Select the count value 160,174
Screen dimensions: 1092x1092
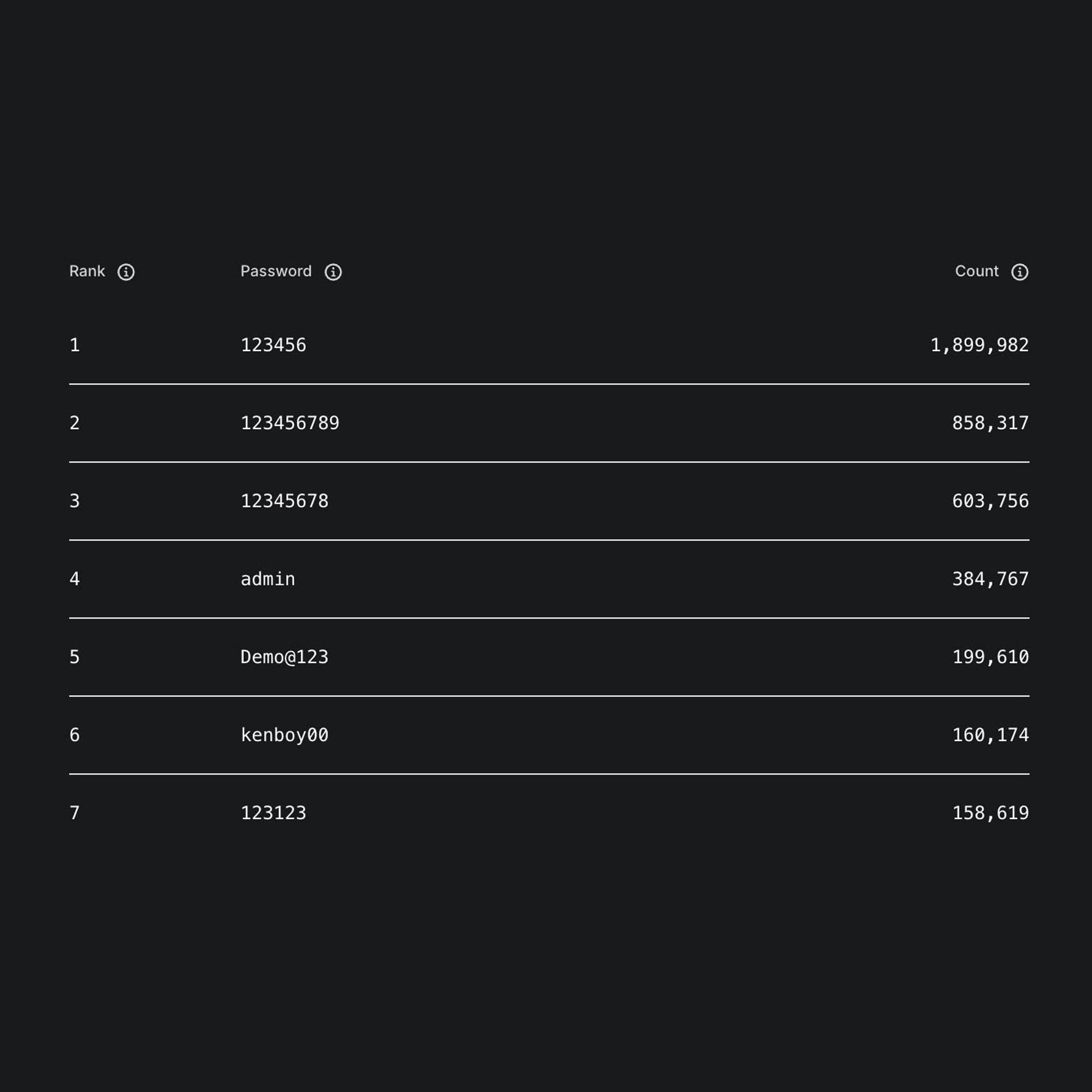coord(990,735)
